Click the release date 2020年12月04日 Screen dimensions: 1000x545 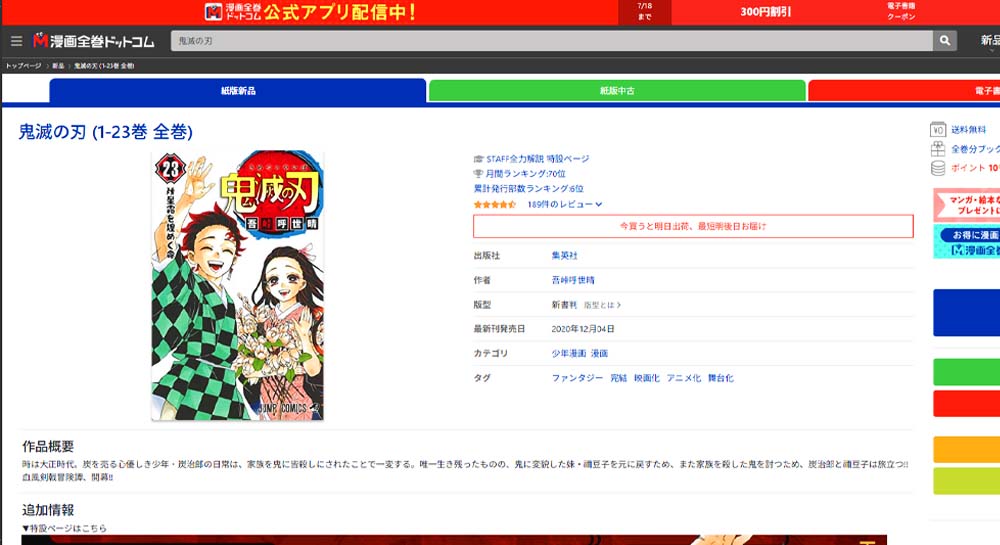coord(583,329)
